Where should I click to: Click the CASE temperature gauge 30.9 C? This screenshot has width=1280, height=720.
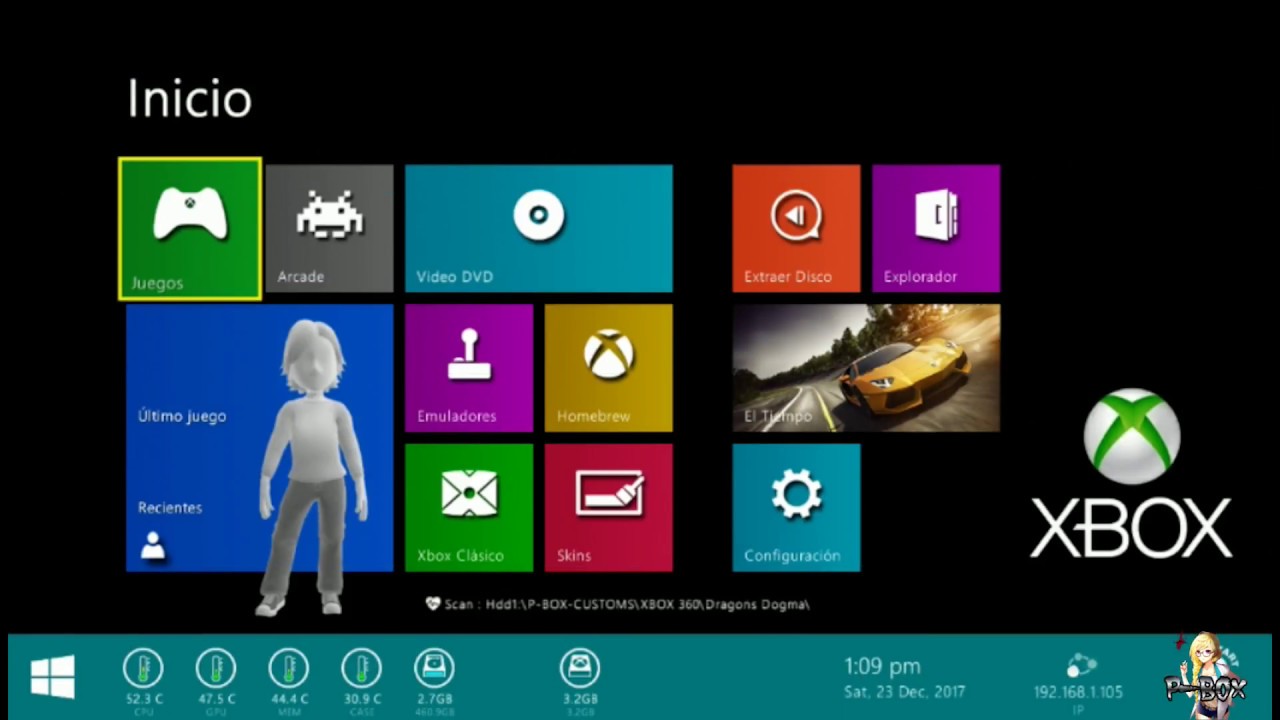(x=361, y=668)
